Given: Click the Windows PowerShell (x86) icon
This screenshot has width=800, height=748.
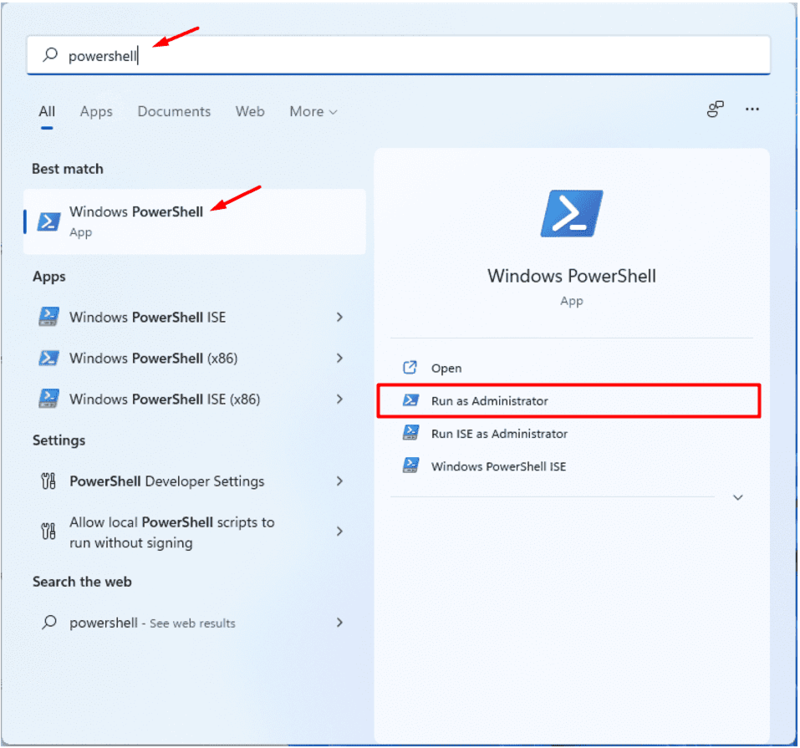Looking at the screenshot, I should coord(48,358).
